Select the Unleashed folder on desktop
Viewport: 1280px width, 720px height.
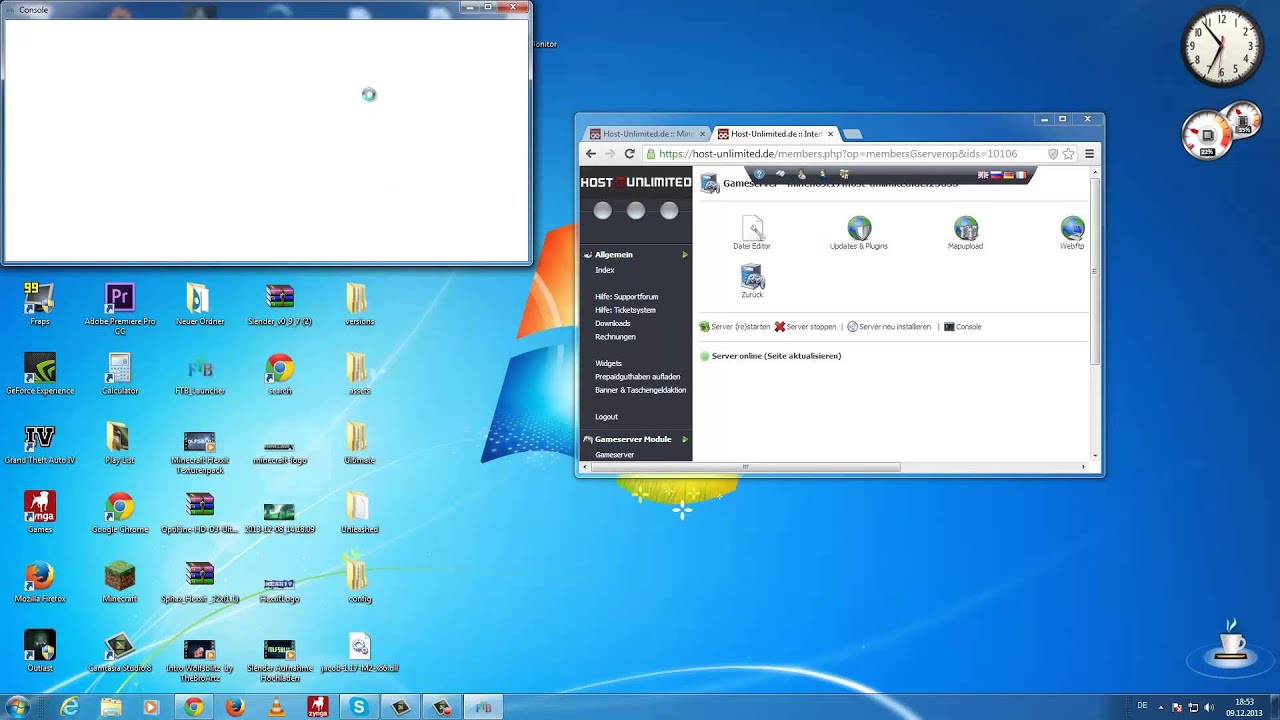click(x=359, y=512)
